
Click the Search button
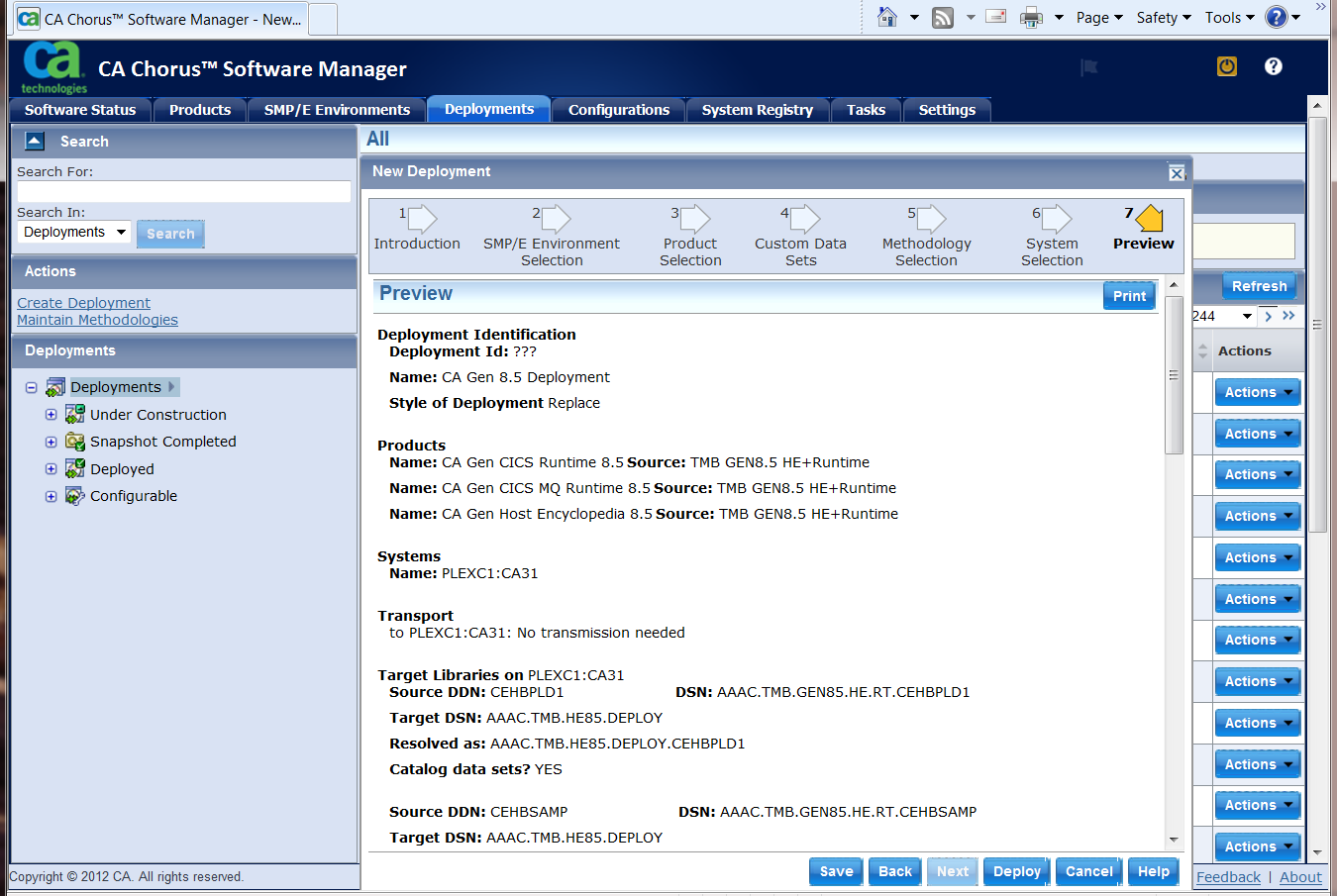point(170,234)
